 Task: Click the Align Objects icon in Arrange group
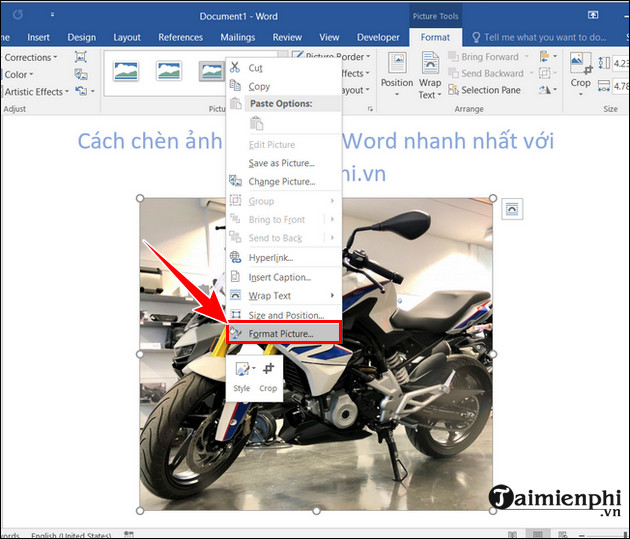[x=544, y=57]
